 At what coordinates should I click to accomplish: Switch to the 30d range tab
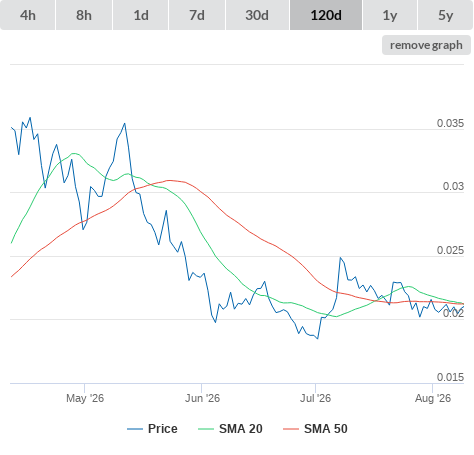257,15
